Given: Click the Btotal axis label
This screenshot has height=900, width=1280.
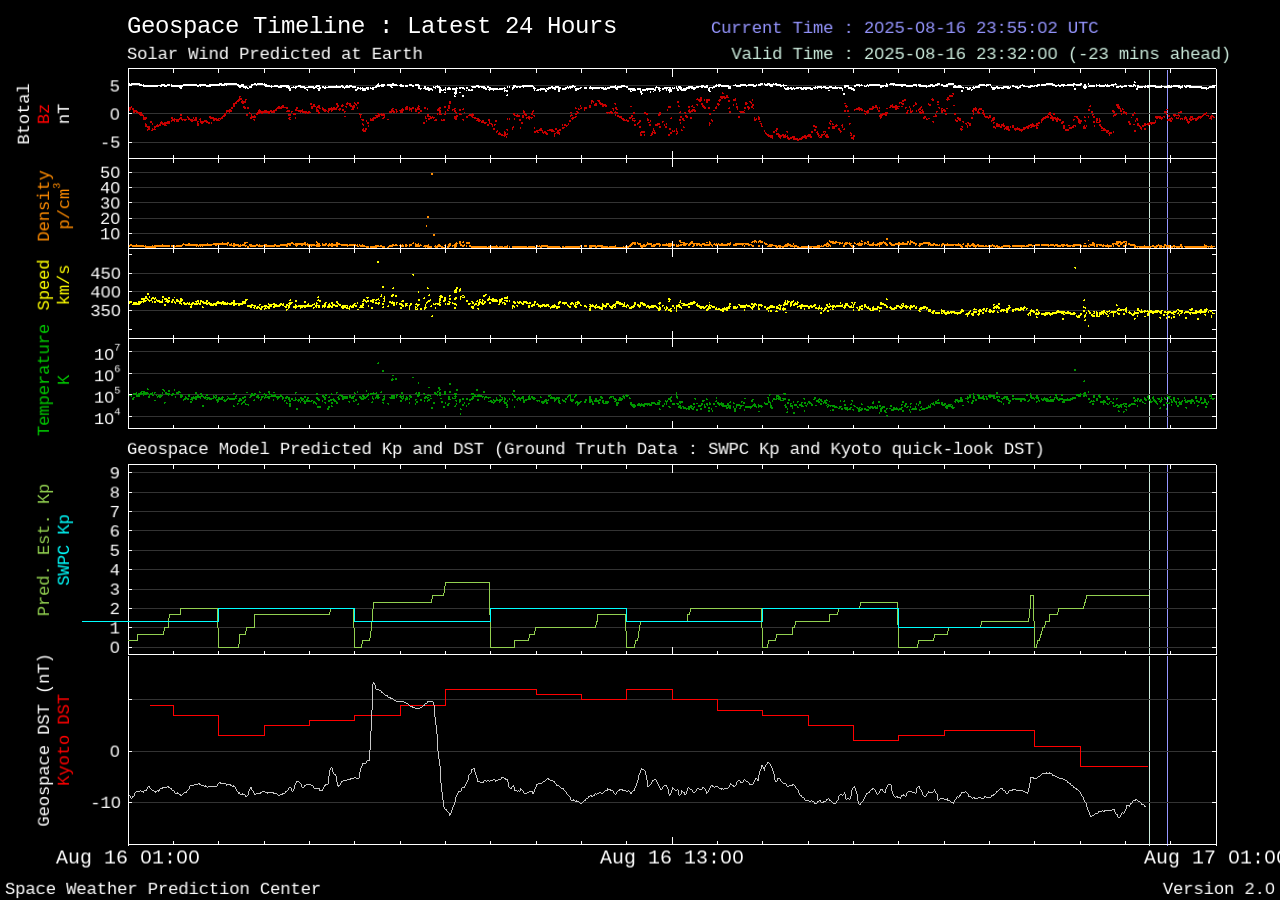Looking at the screenshot, I should coord(24,113).
